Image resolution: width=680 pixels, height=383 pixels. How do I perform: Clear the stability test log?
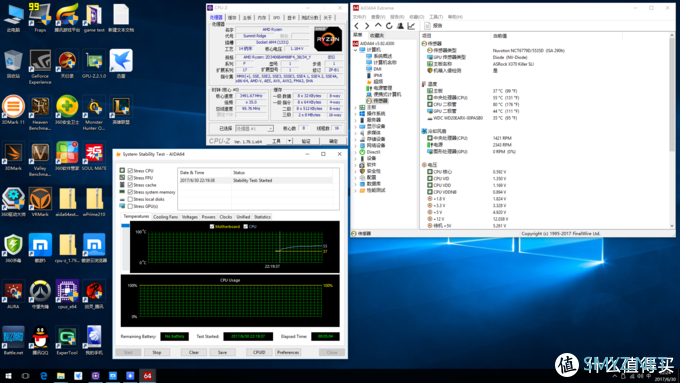194,352
